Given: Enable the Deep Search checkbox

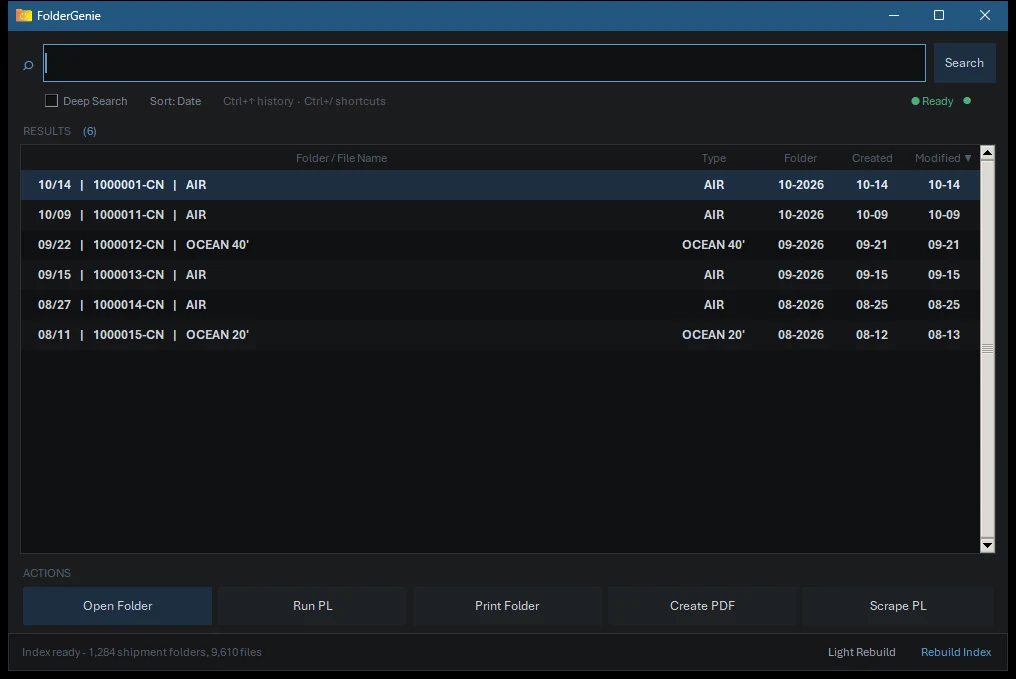Looking at the screenshot, I should click(x=51, y=100).
